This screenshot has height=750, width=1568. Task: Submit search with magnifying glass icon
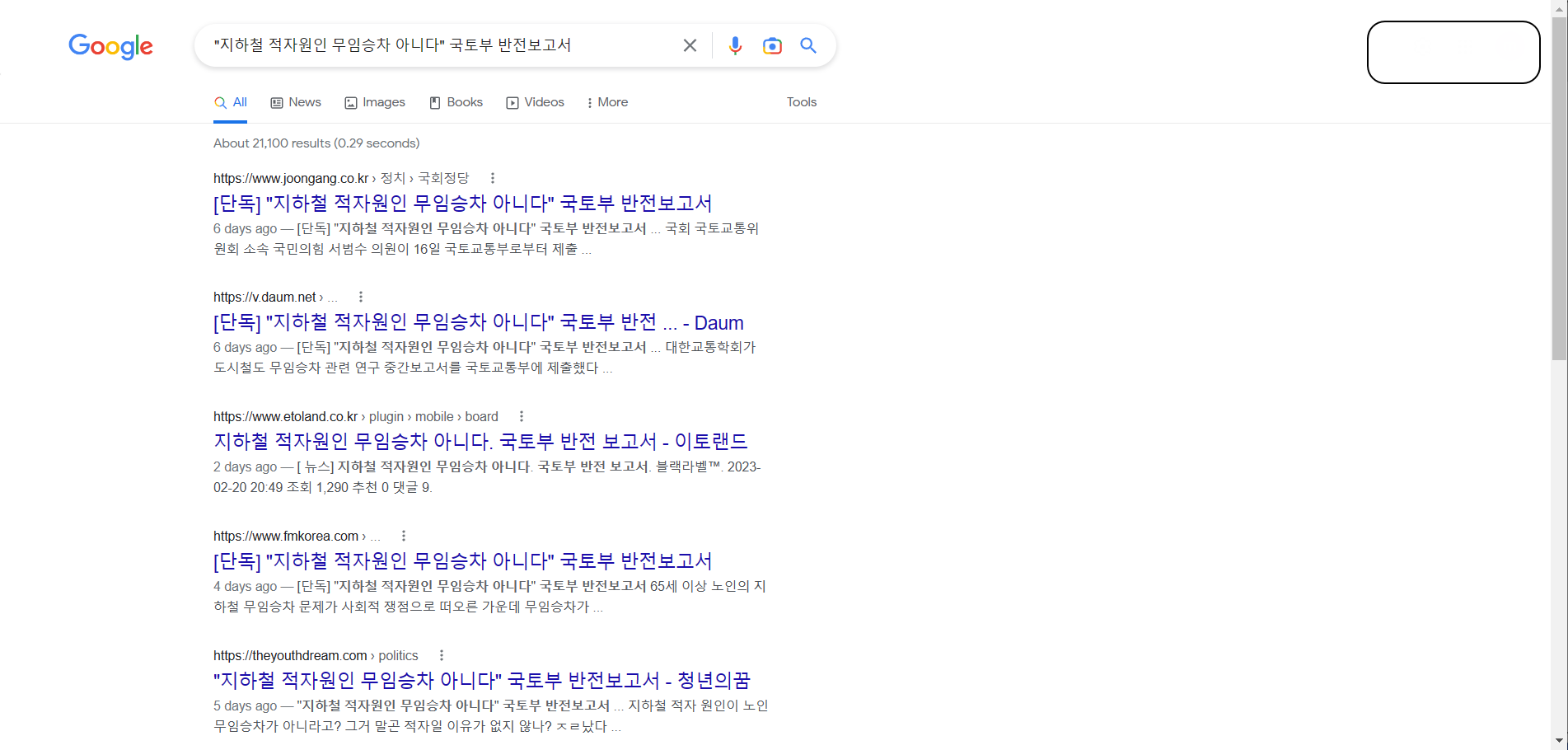[x=808, y=45]
